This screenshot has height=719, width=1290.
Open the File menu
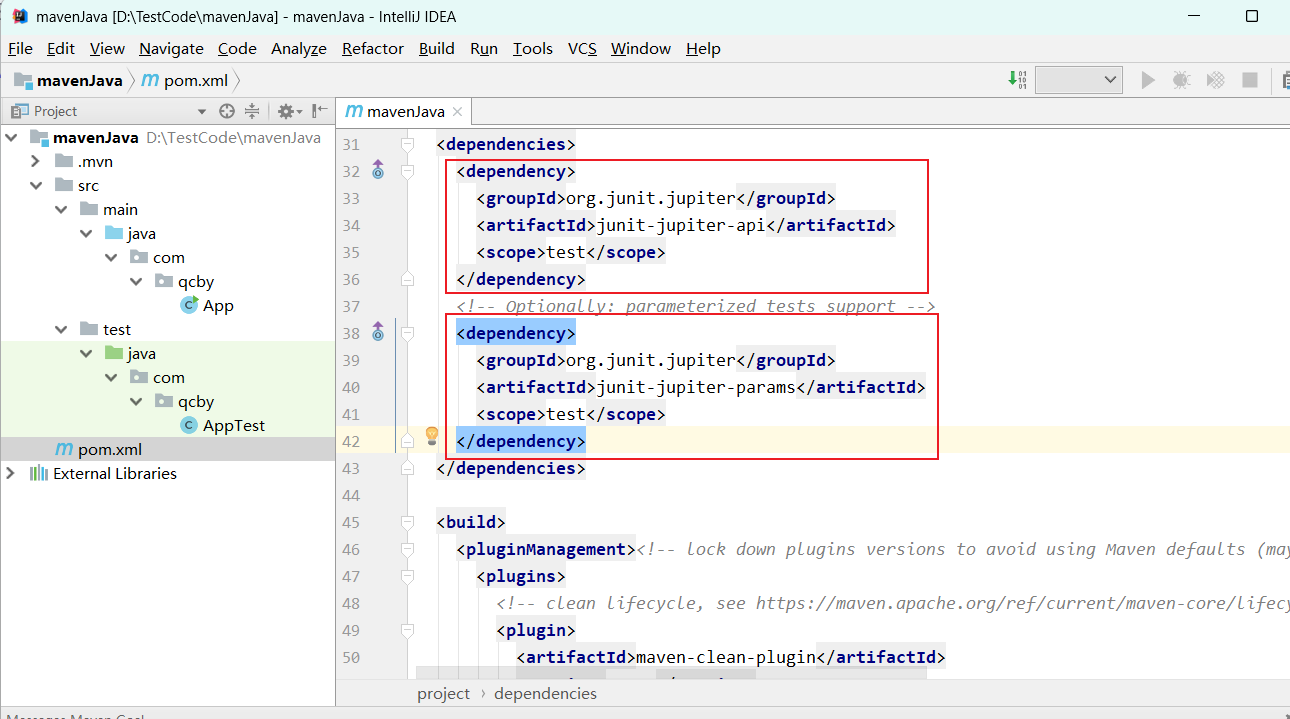pos(20,48)
